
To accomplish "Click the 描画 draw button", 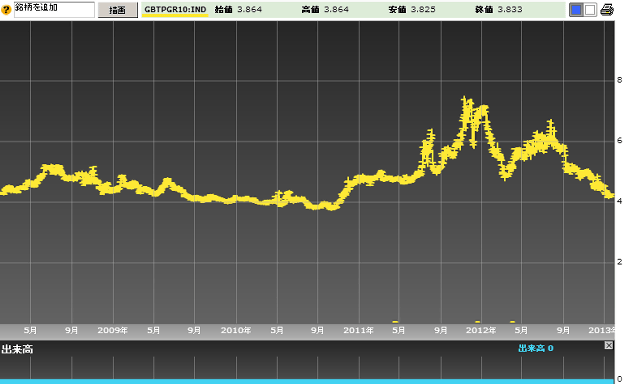I will coord(117,10).
